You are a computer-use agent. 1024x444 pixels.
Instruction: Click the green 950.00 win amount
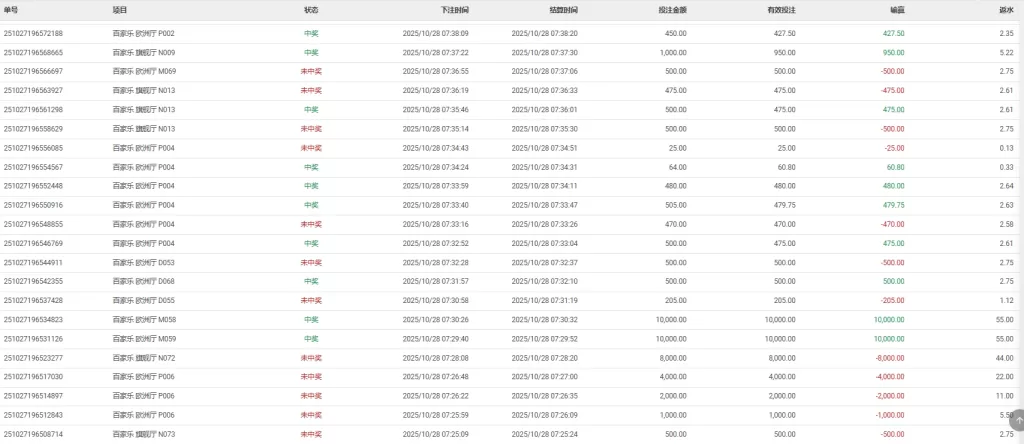pyautogui.click(x=893, y=52)
